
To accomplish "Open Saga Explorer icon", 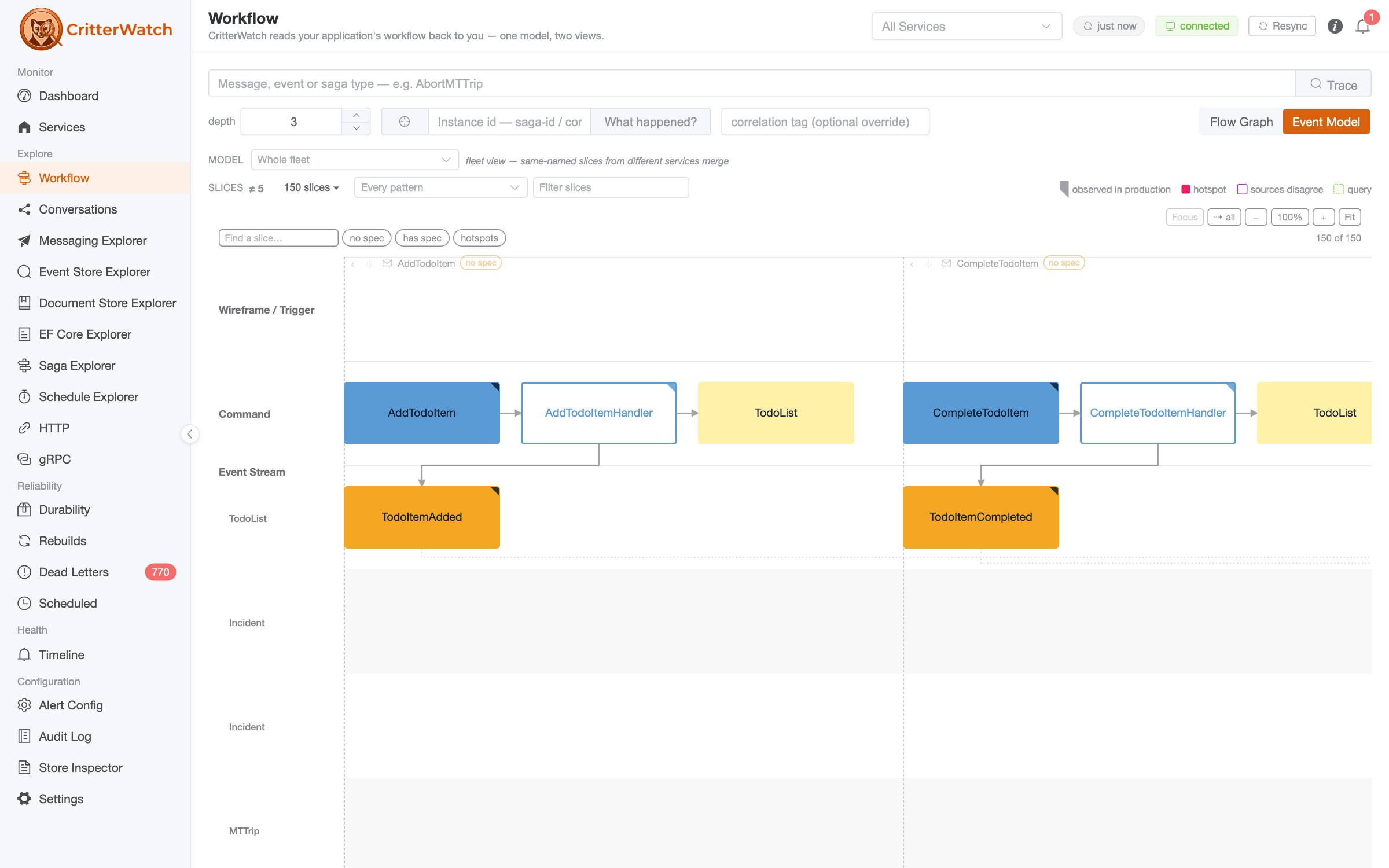I will click(x=24, y=366).
